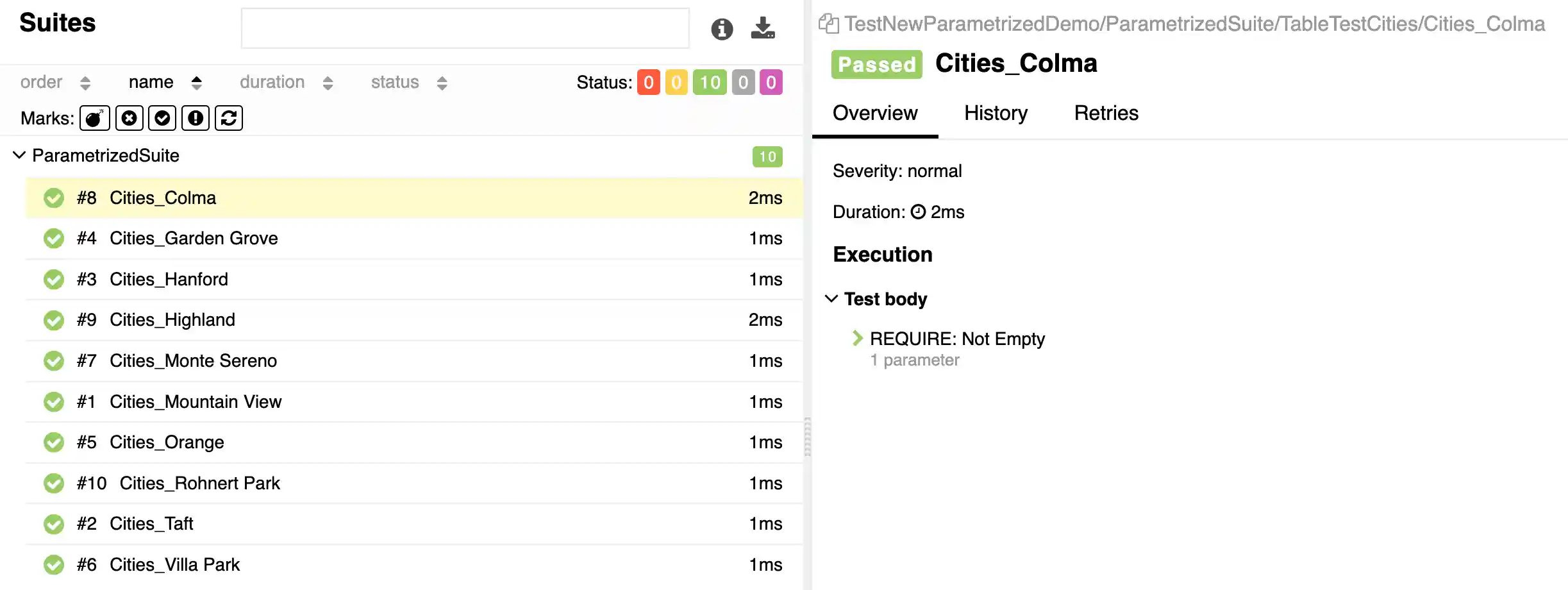Toggle the yellow broken status filter

[676, 83]
